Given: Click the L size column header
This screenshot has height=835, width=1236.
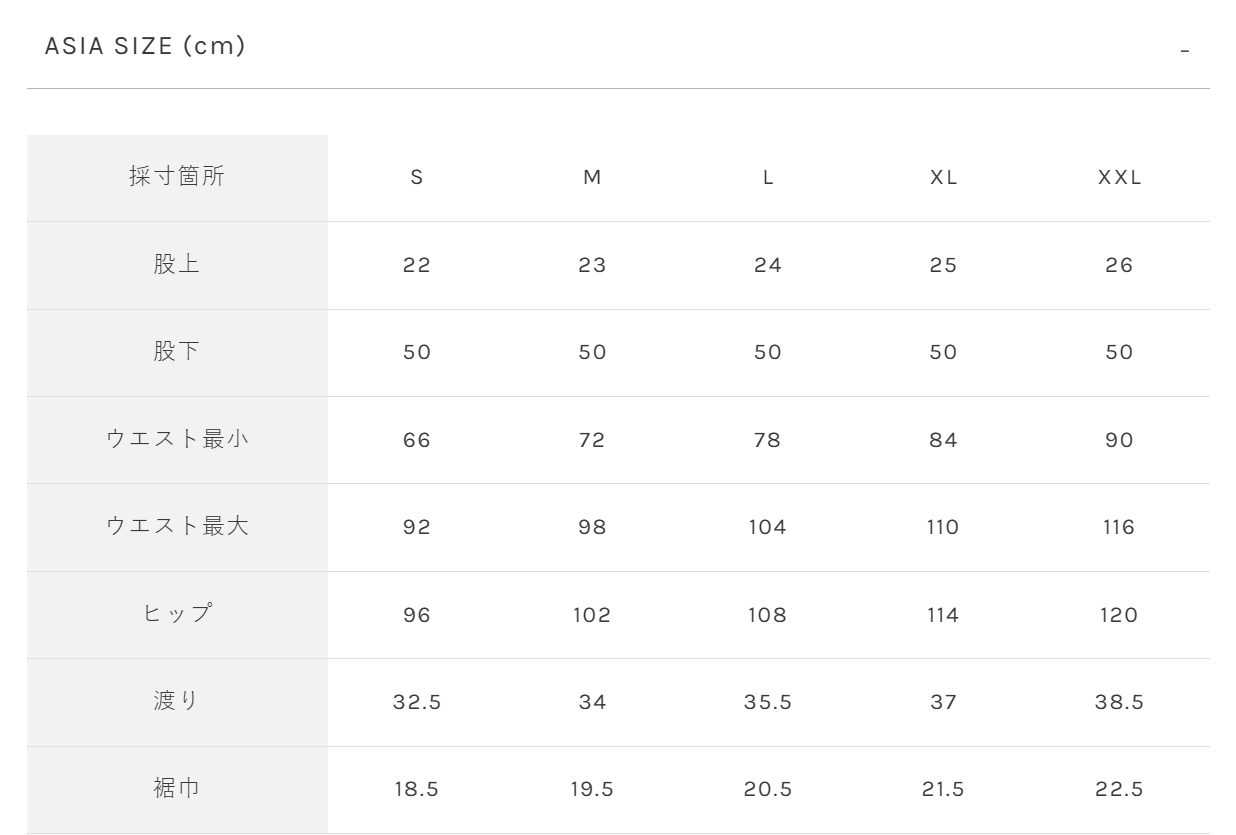Looking at the screenshot, I should [768, 178].
